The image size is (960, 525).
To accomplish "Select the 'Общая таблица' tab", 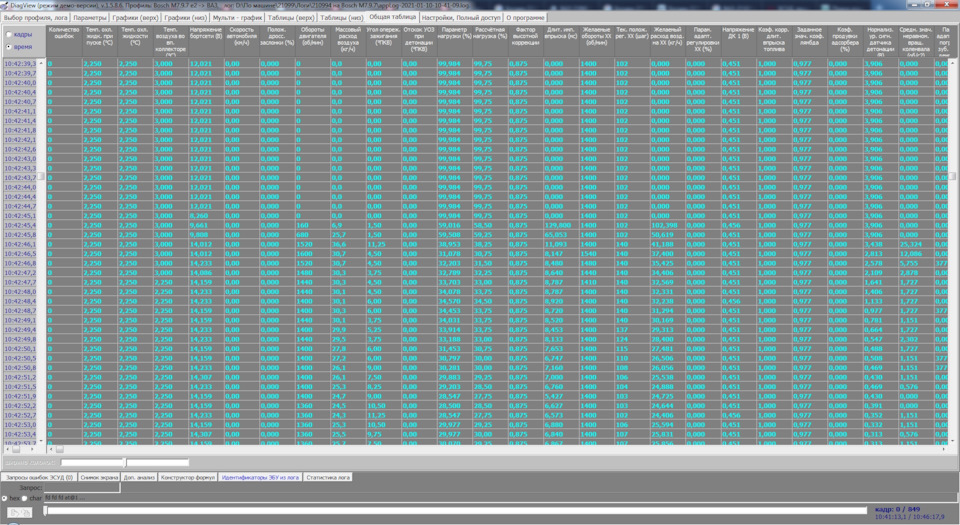I will 392,17.
